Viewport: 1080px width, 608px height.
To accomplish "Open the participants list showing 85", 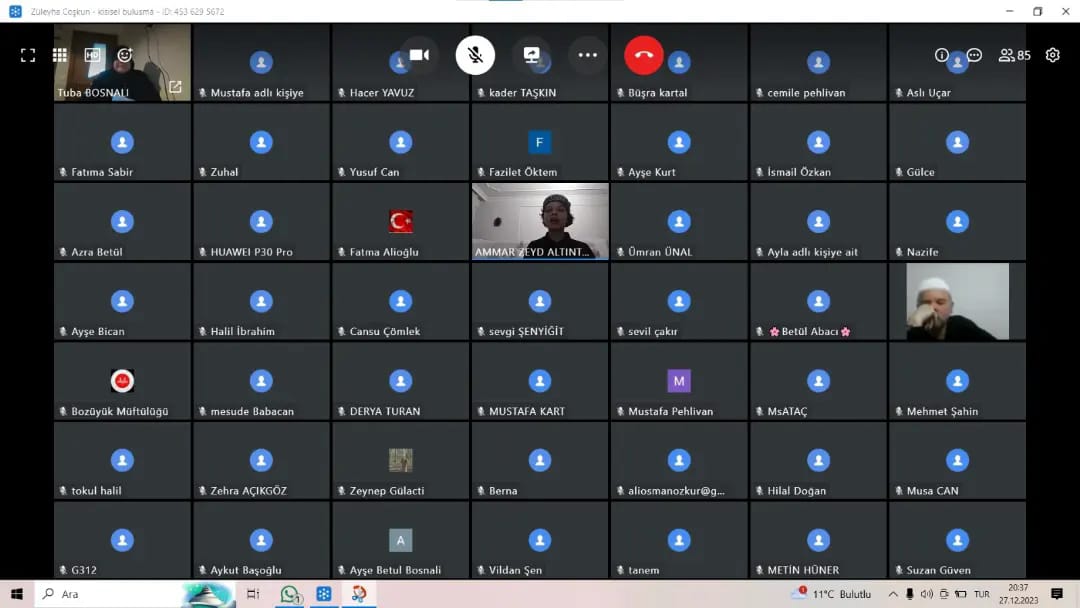I will pos(1014,56).
